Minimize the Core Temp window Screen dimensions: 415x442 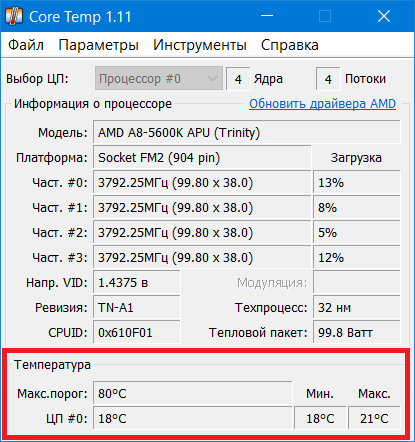(267, 16)
